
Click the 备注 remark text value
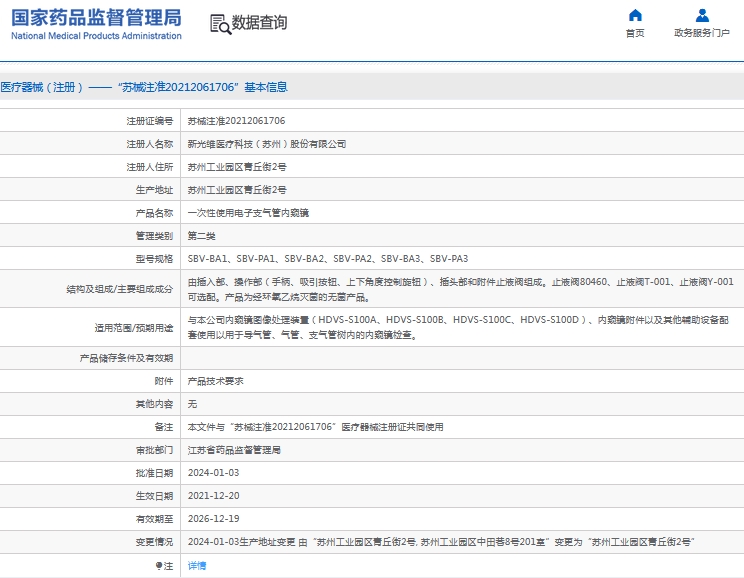(x=316, y=427)
